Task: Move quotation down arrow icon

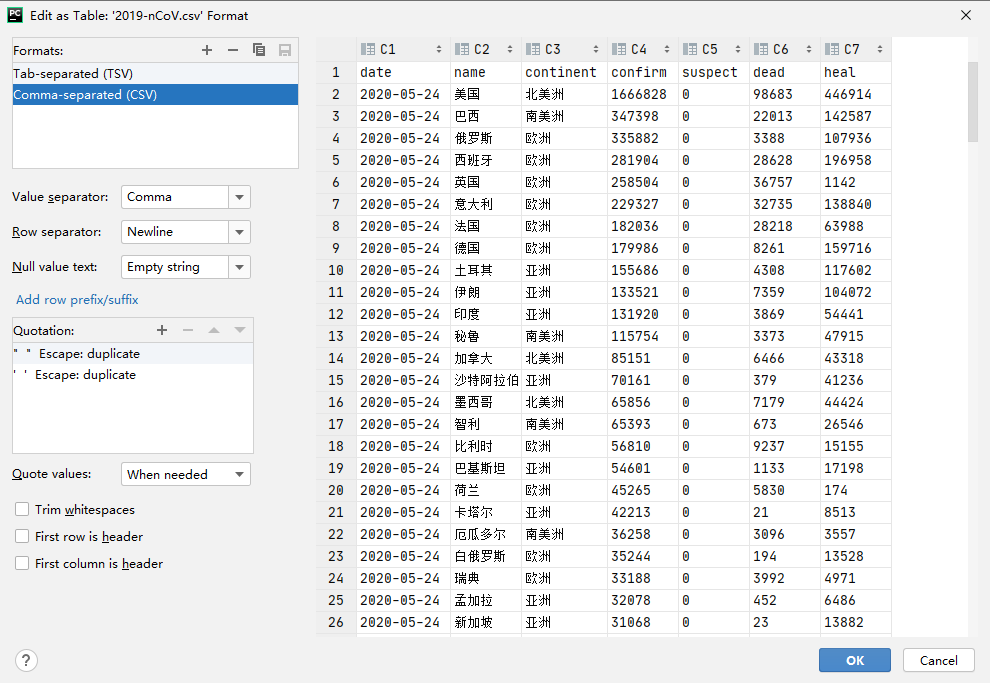Action: pyautogui.click(x=240, y=330)
